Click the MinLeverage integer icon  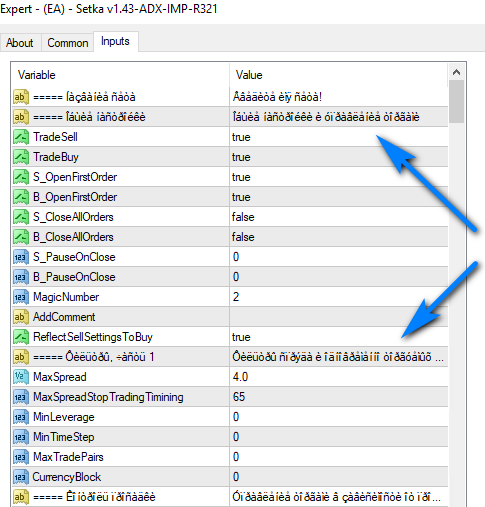(x=21, y=417)
